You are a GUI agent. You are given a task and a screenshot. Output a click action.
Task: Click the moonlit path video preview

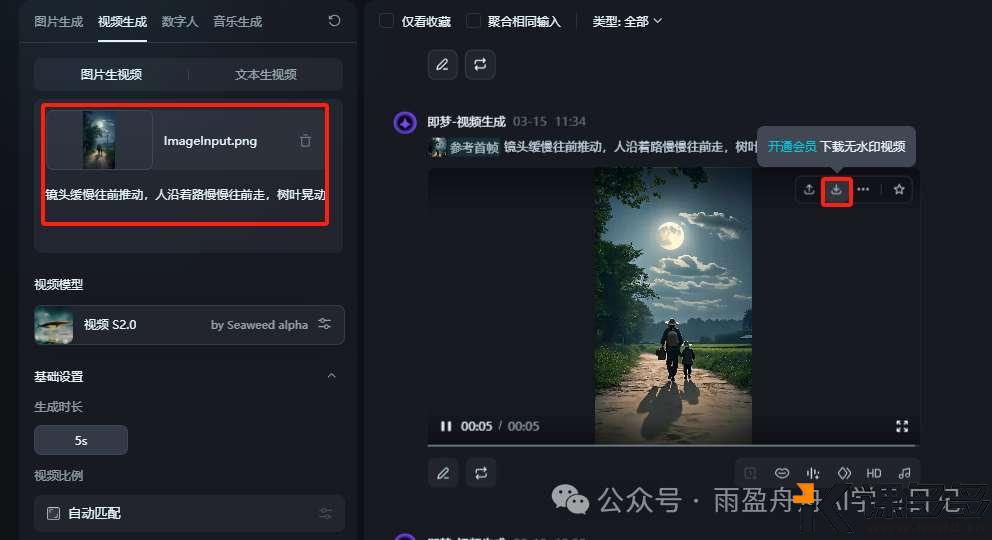(673, 305)
